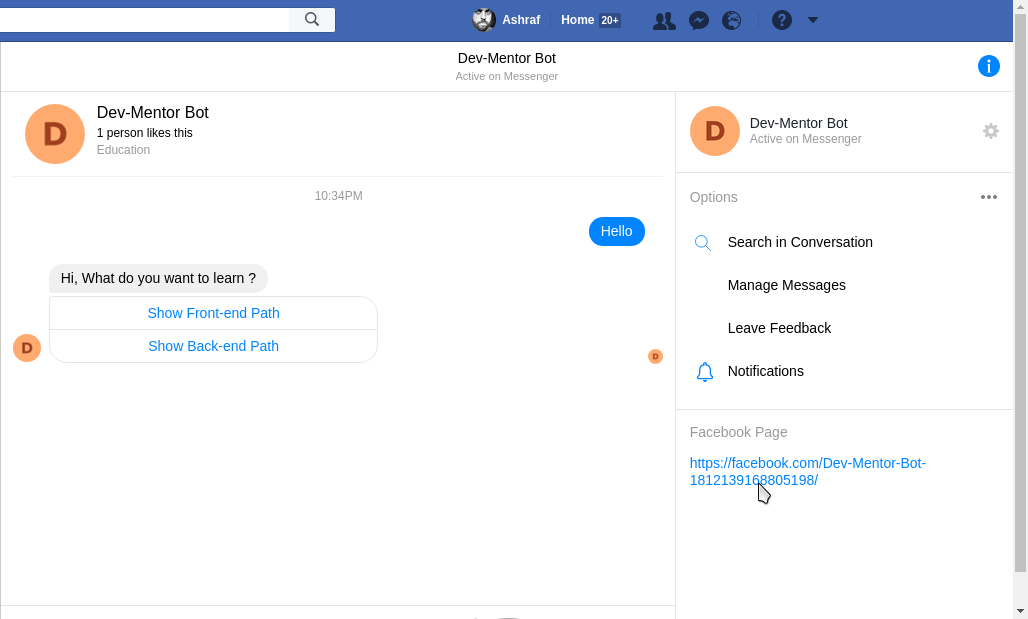This screenshot has height=619, width=1028.
Task: Click the Education category label
Action: point(123,150)
